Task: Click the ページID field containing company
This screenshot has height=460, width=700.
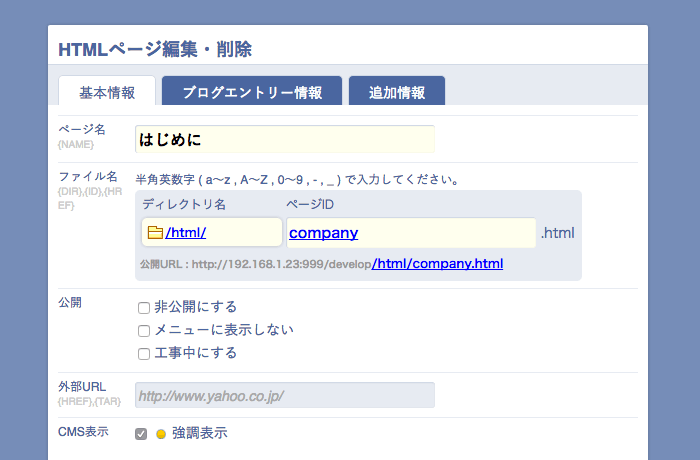Action: tap(411, 233)
